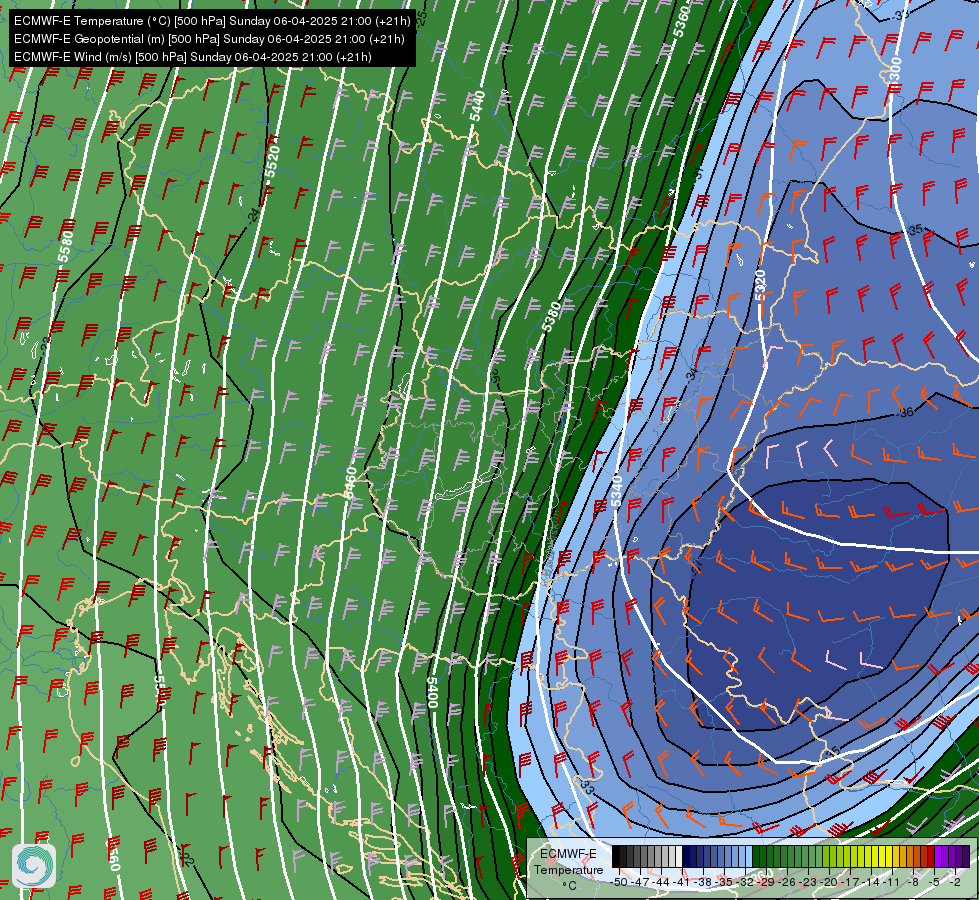Viewport: 979px width, 900px height.
Task: Click the -26 legend tick label
Action: 787,882
